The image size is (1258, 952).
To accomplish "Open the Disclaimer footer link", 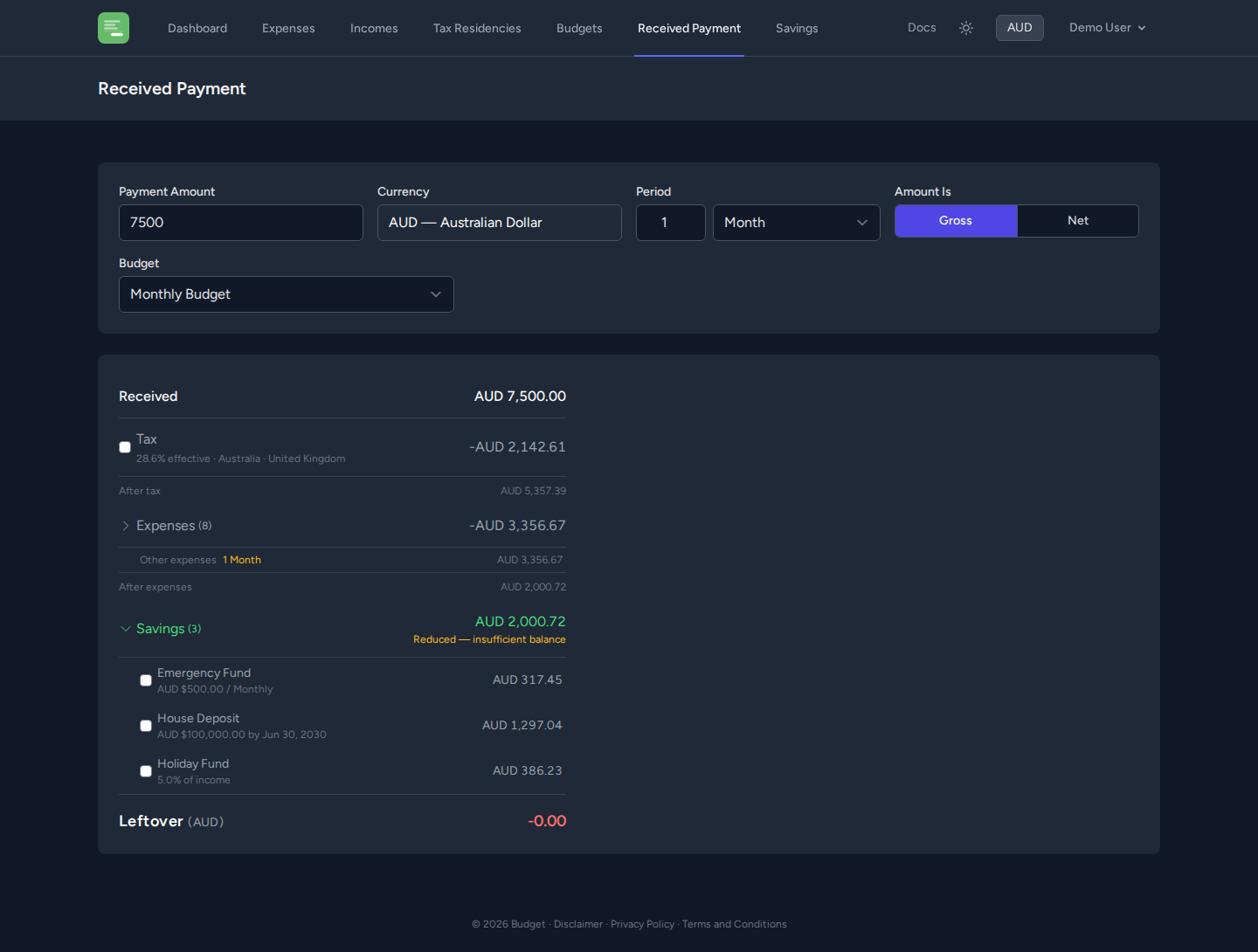I will 578,924.
